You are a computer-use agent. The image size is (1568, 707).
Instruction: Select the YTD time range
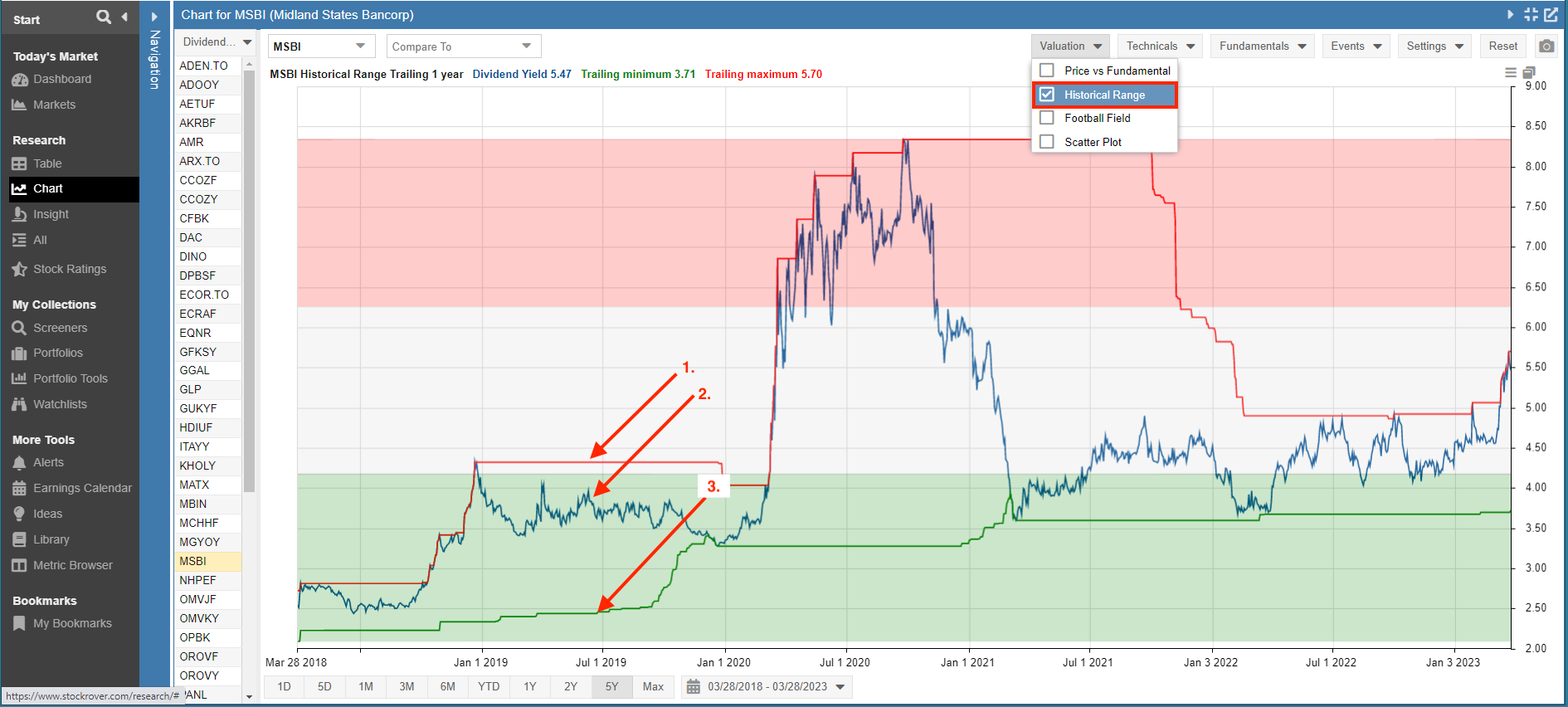tap(489, 686)
